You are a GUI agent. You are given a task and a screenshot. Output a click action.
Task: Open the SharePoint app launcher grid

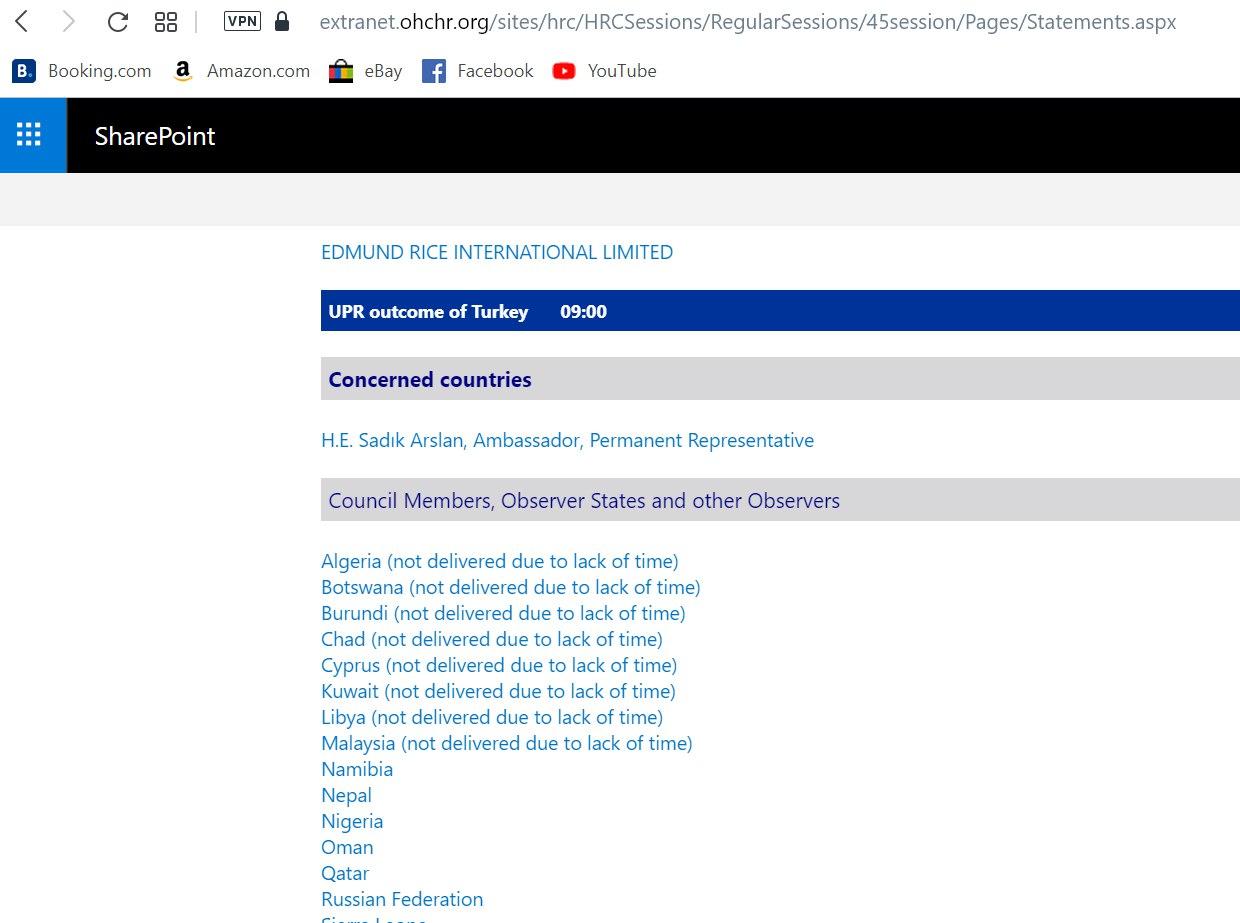(29, 135)
